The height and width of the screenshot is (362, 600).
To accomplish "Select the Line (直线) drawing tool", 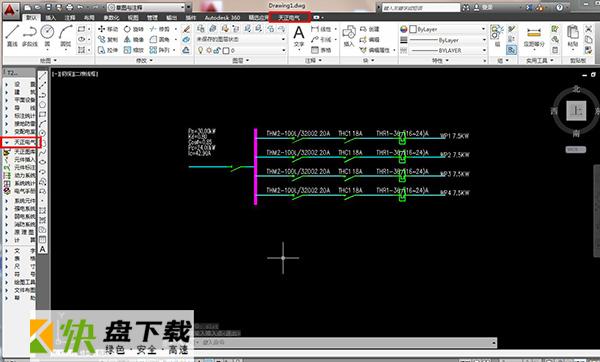I will click(12, 36).
